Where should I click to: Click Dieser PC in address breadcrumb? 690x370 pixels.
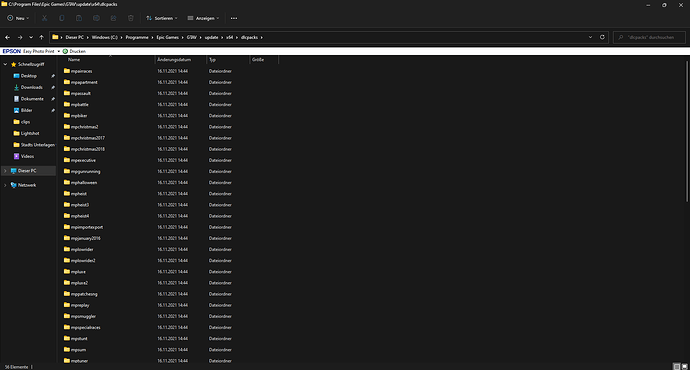(74, 37)
